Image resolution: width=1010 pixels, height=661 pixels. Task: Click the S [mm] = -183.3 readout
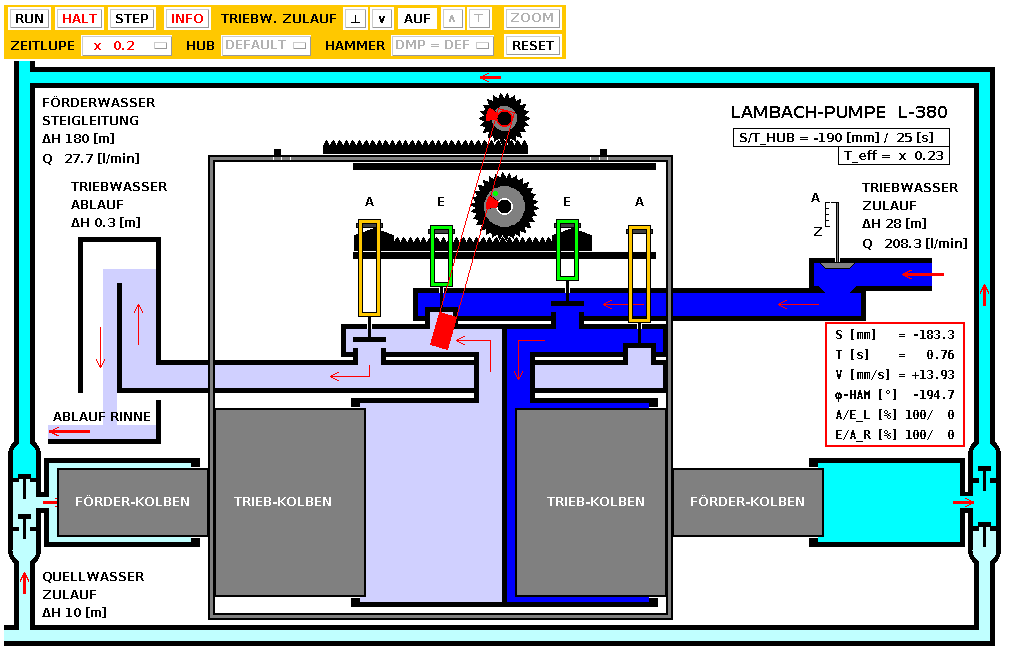click(x=895, y=335)
